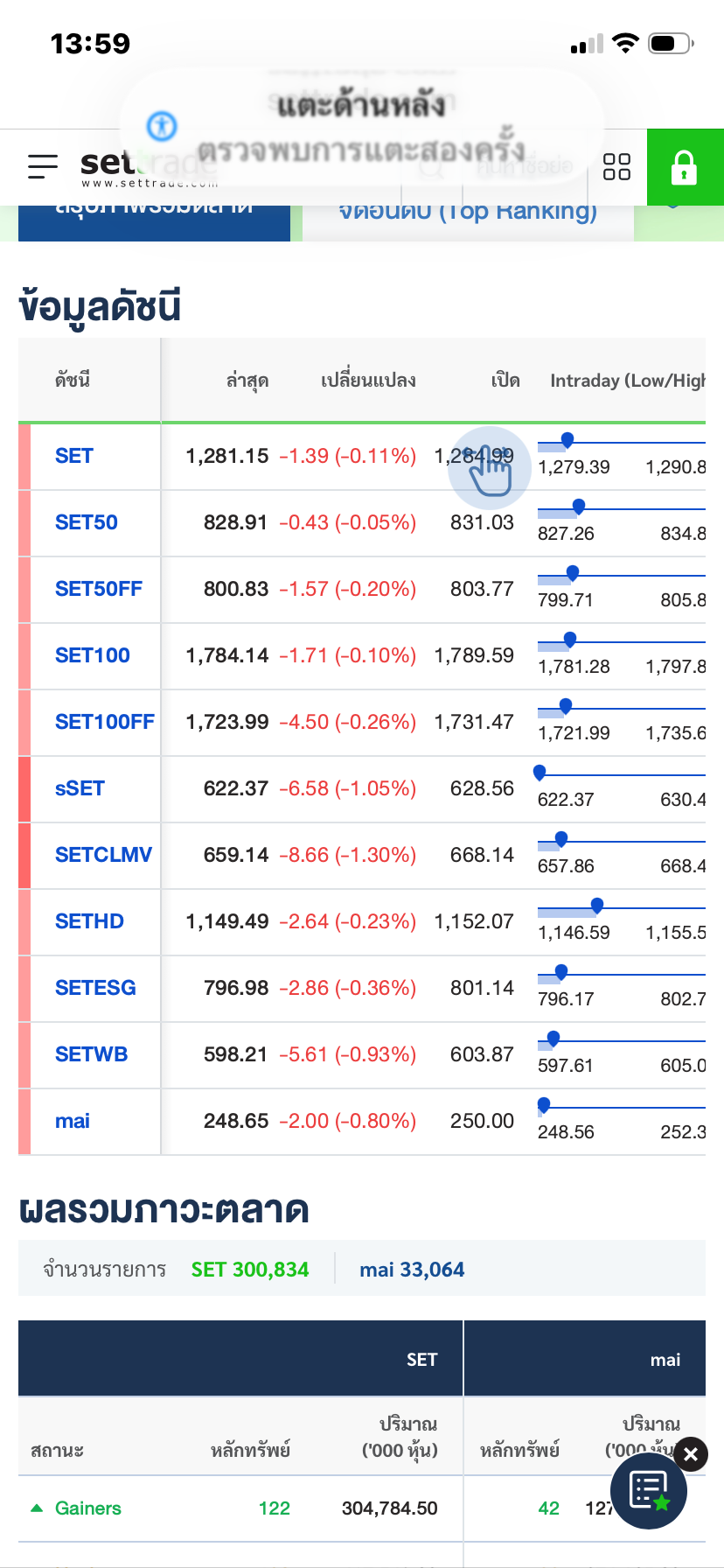
Task: Open the hamburger navigation menu
Action: pos(43,166)
